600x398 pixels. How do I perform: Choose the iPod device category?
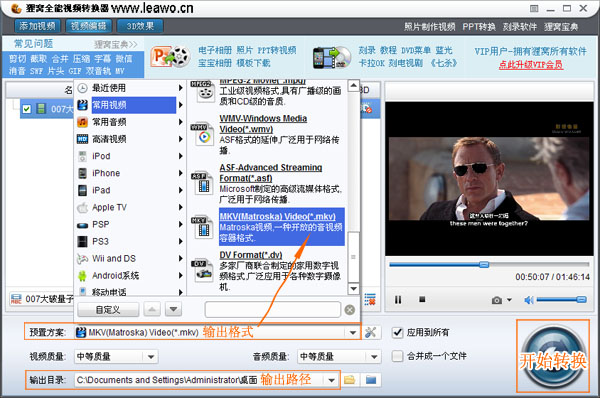[x=126, y=156]
